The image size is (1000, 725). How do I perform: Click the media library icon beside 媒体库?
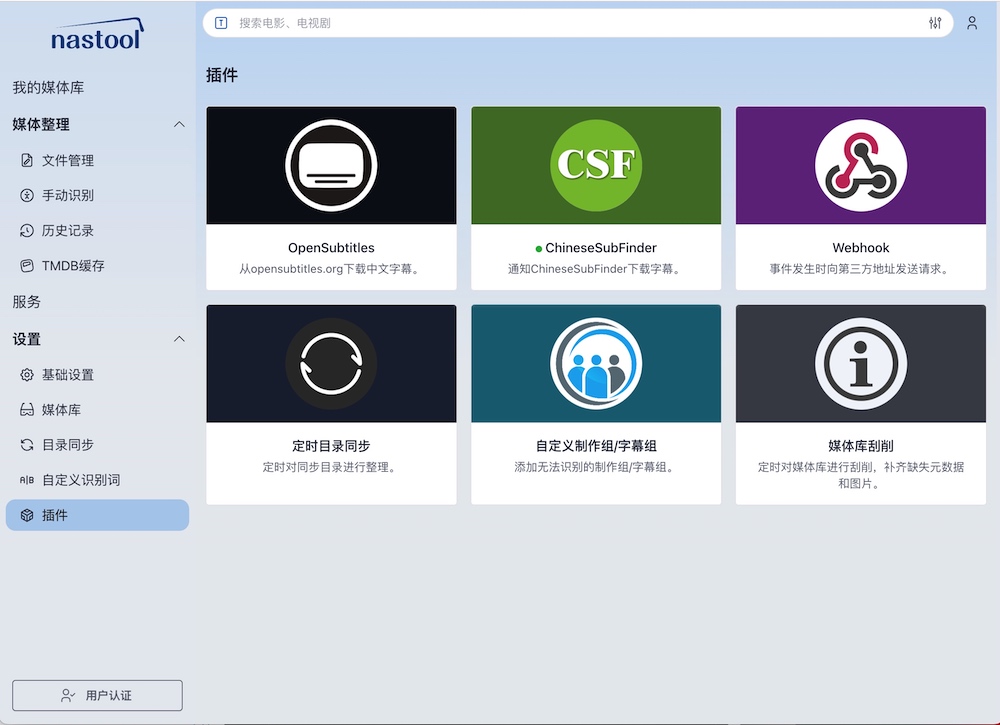(27, 409)
